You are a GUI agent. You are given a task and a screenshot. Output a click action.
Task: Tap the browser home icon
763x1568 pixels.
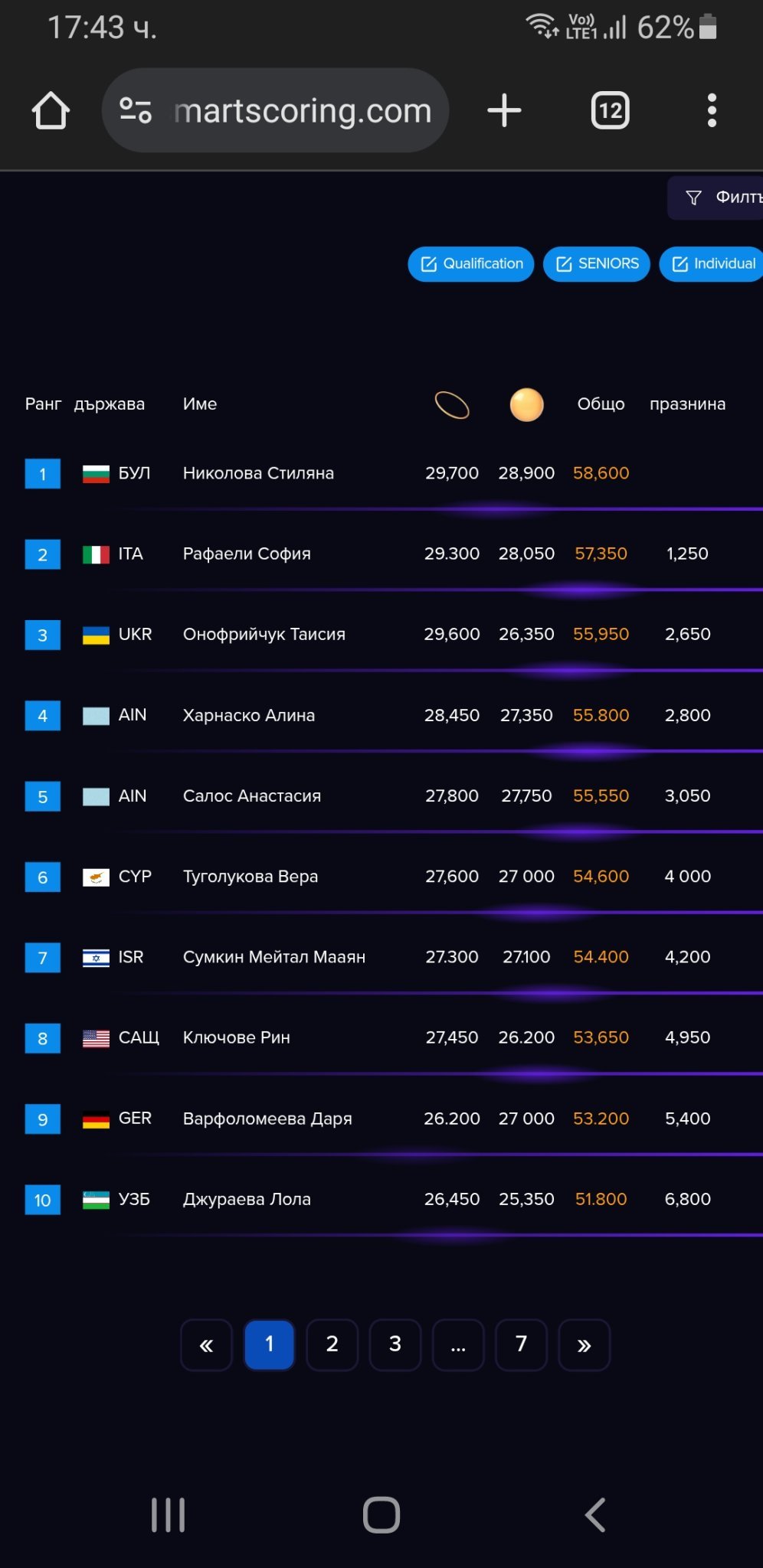[x=51, y=111]
